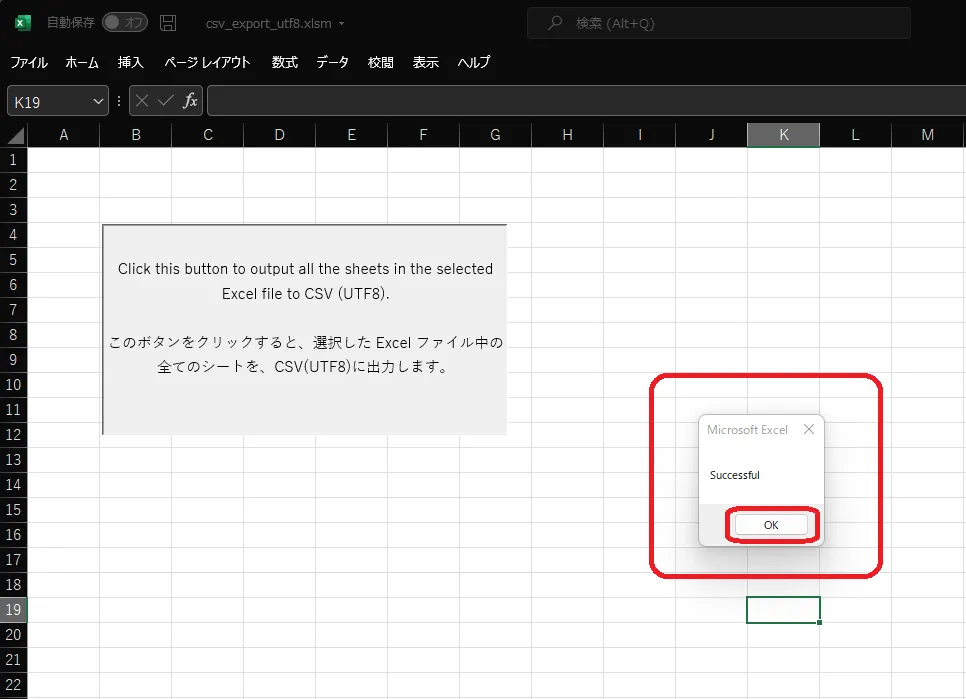Switch to the 挿入 tab
Viewport: 966px width, 699px height.
(x=131, y=62)
